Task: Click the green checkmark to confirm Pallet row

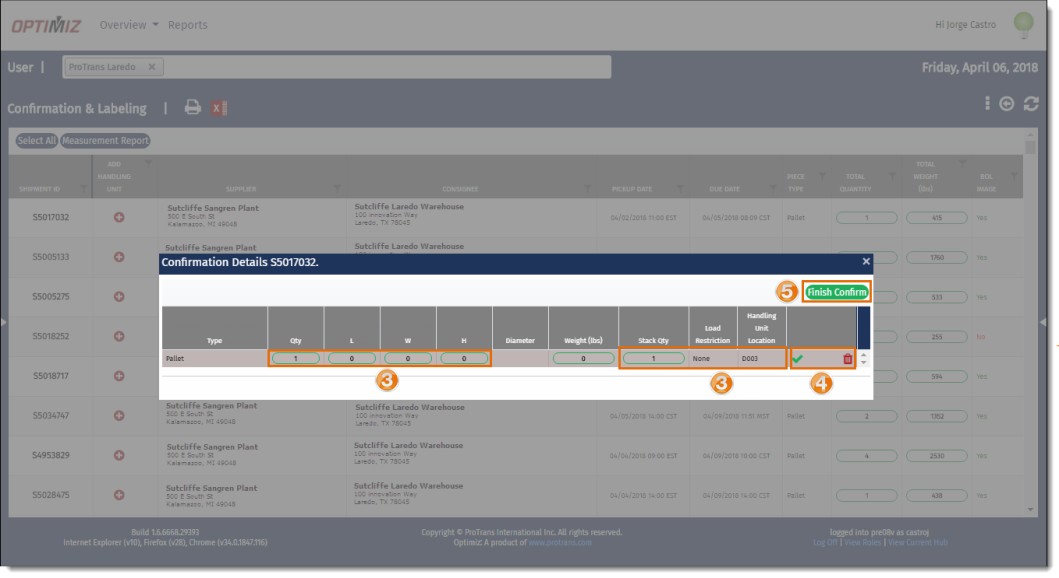Action: coord(798,358)
